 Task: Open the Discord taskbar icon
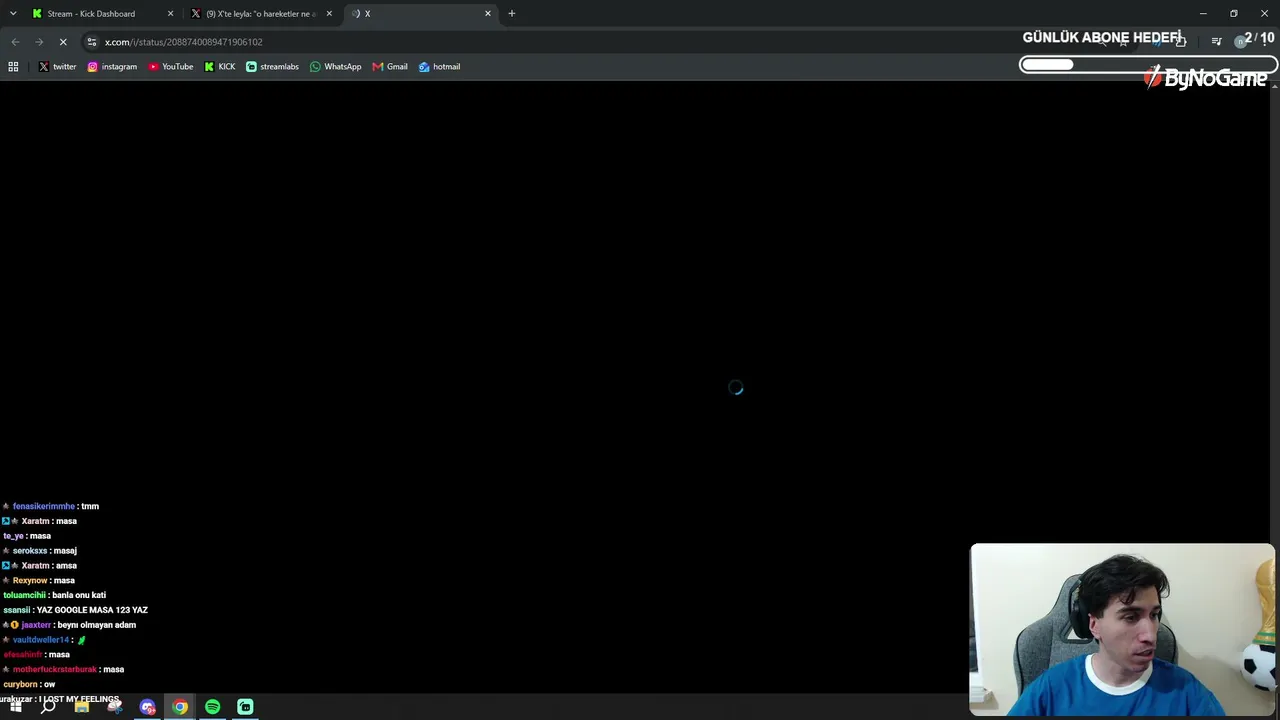click(x=148, y=707)
